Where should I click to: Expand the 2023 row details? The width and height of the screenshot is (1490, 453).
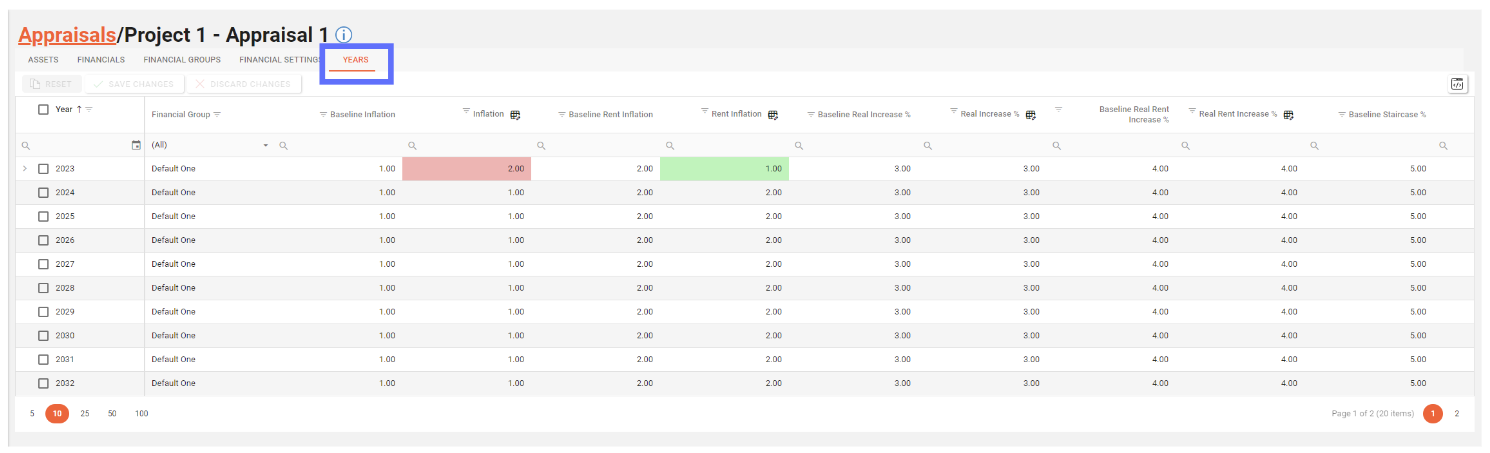point(25,169)
